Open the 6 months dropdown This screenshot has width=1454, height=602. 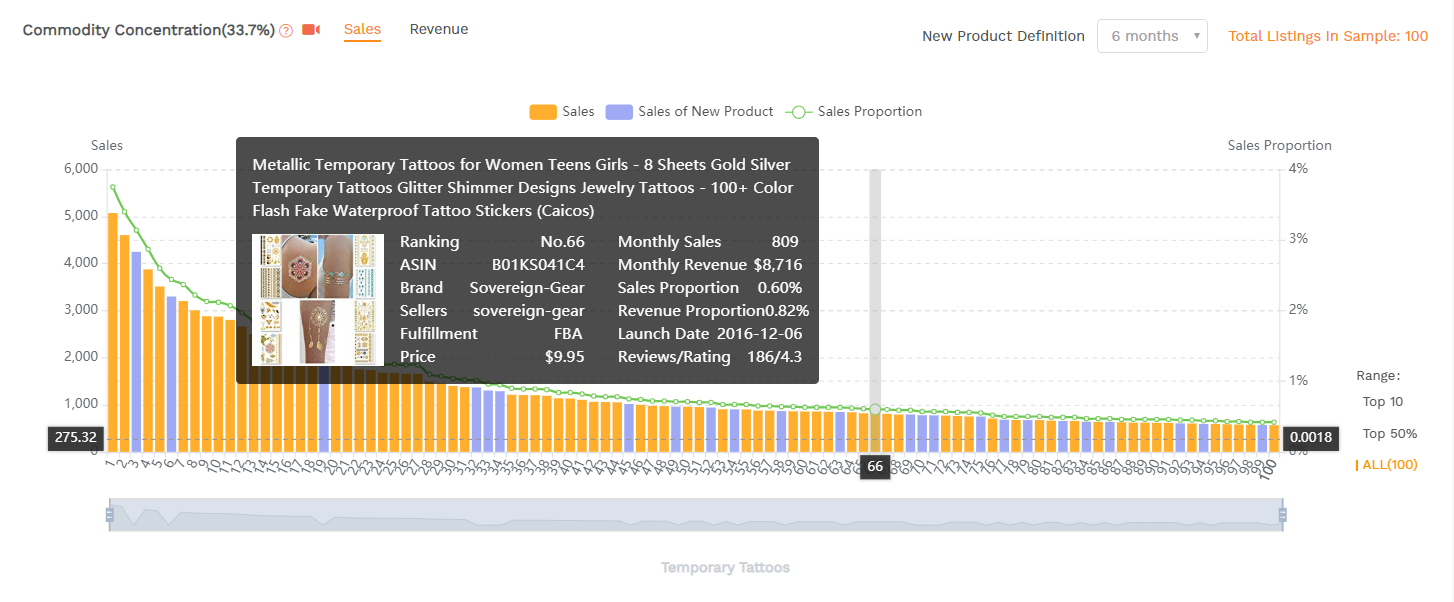(x=1151, y=36)
